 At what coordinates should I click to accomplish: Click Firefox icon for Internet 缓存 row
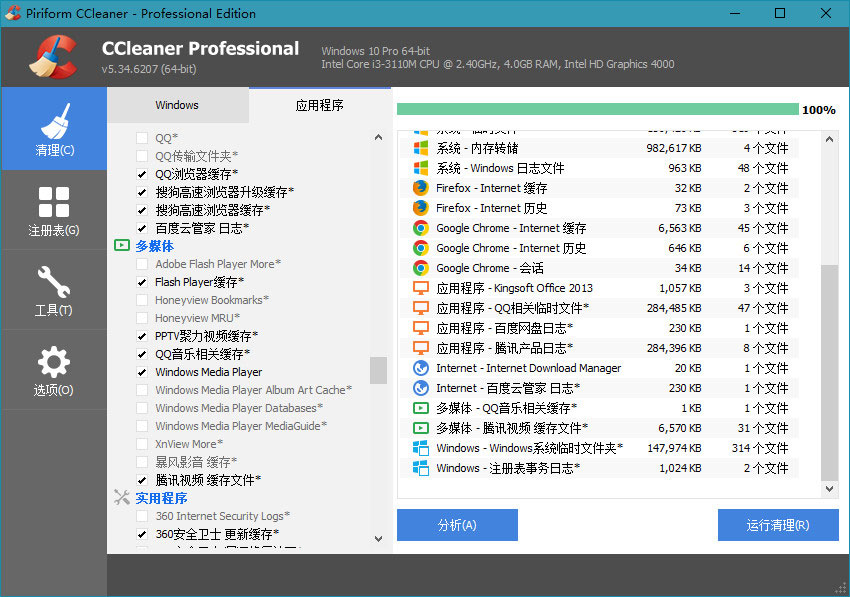coord(421,188)
